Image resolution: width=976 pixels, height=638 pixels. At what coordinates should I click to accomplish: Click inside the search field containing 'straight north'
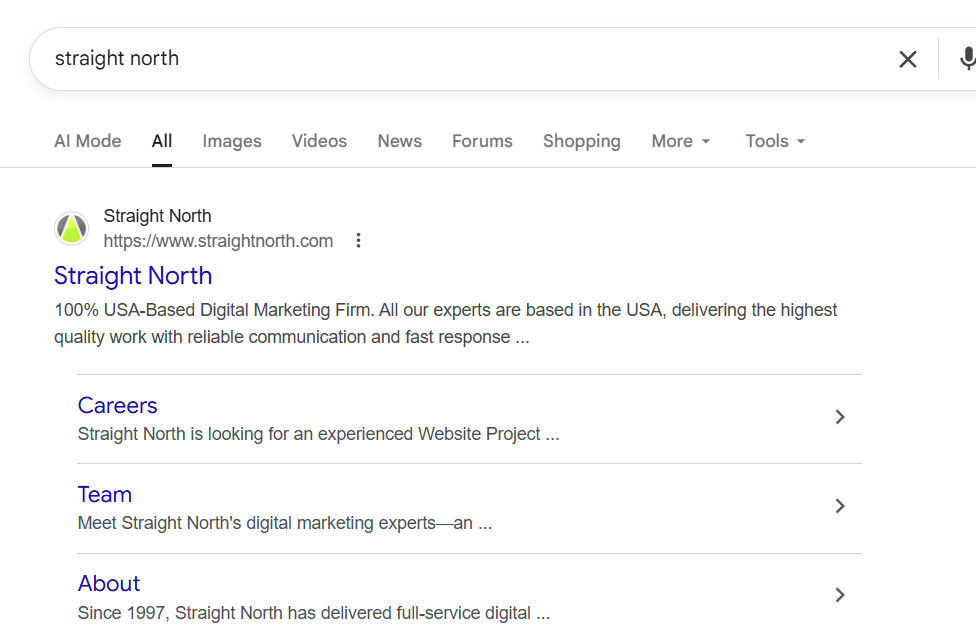click(450, 59)
